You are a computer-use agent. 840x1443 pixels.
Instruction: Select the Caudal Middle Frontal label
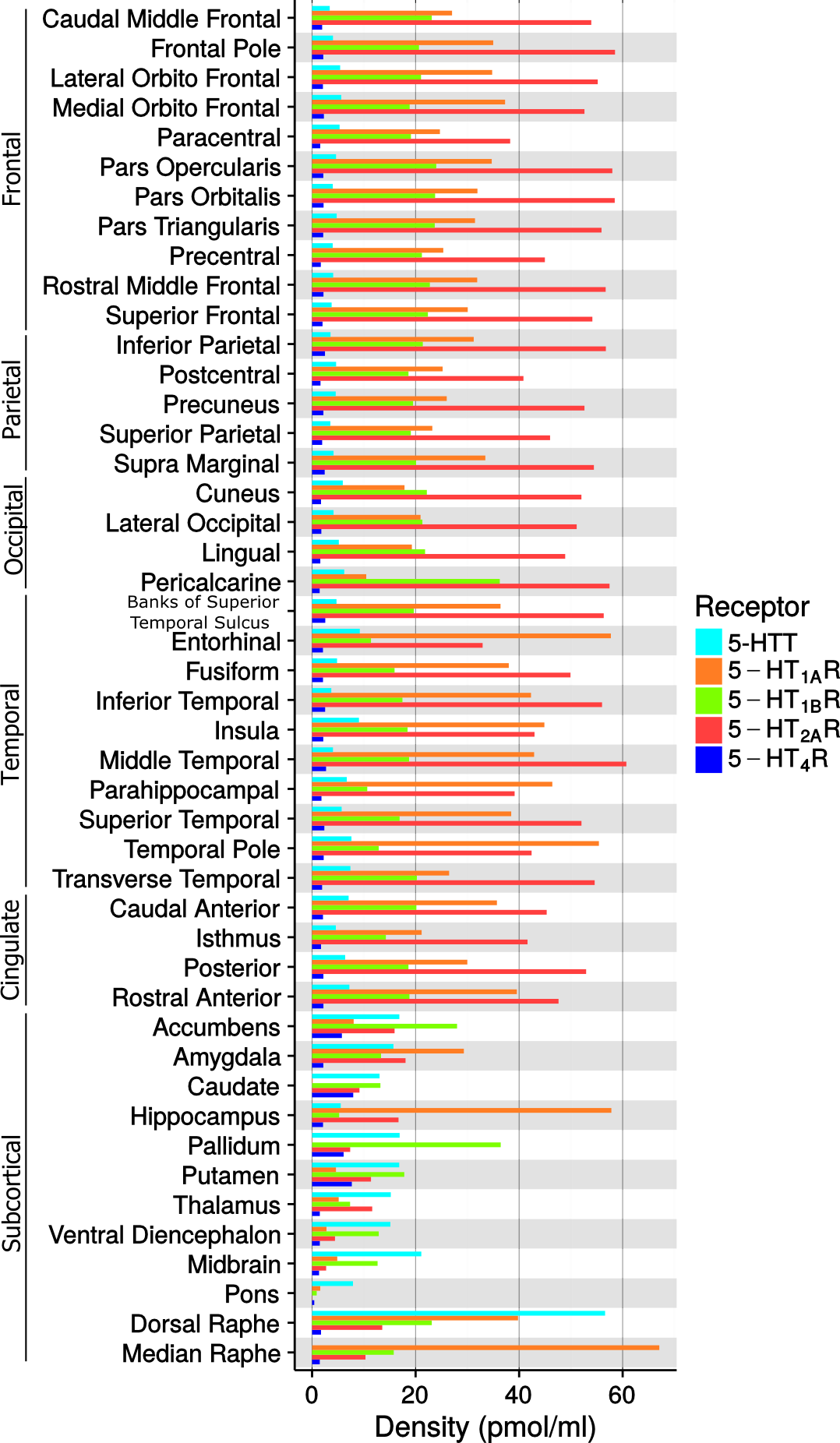pos(161,19)
